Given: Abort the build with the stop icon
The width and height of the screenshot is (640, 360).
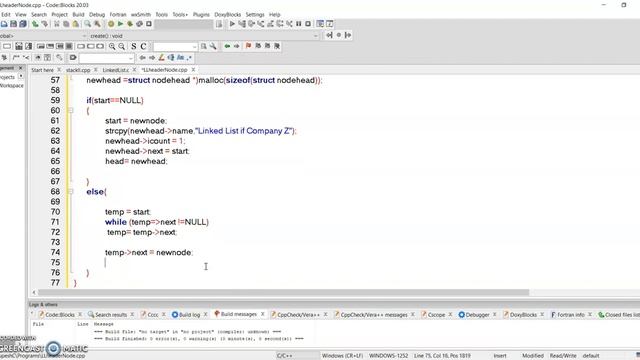Looking at the screenshot, I should pos(149,24).
